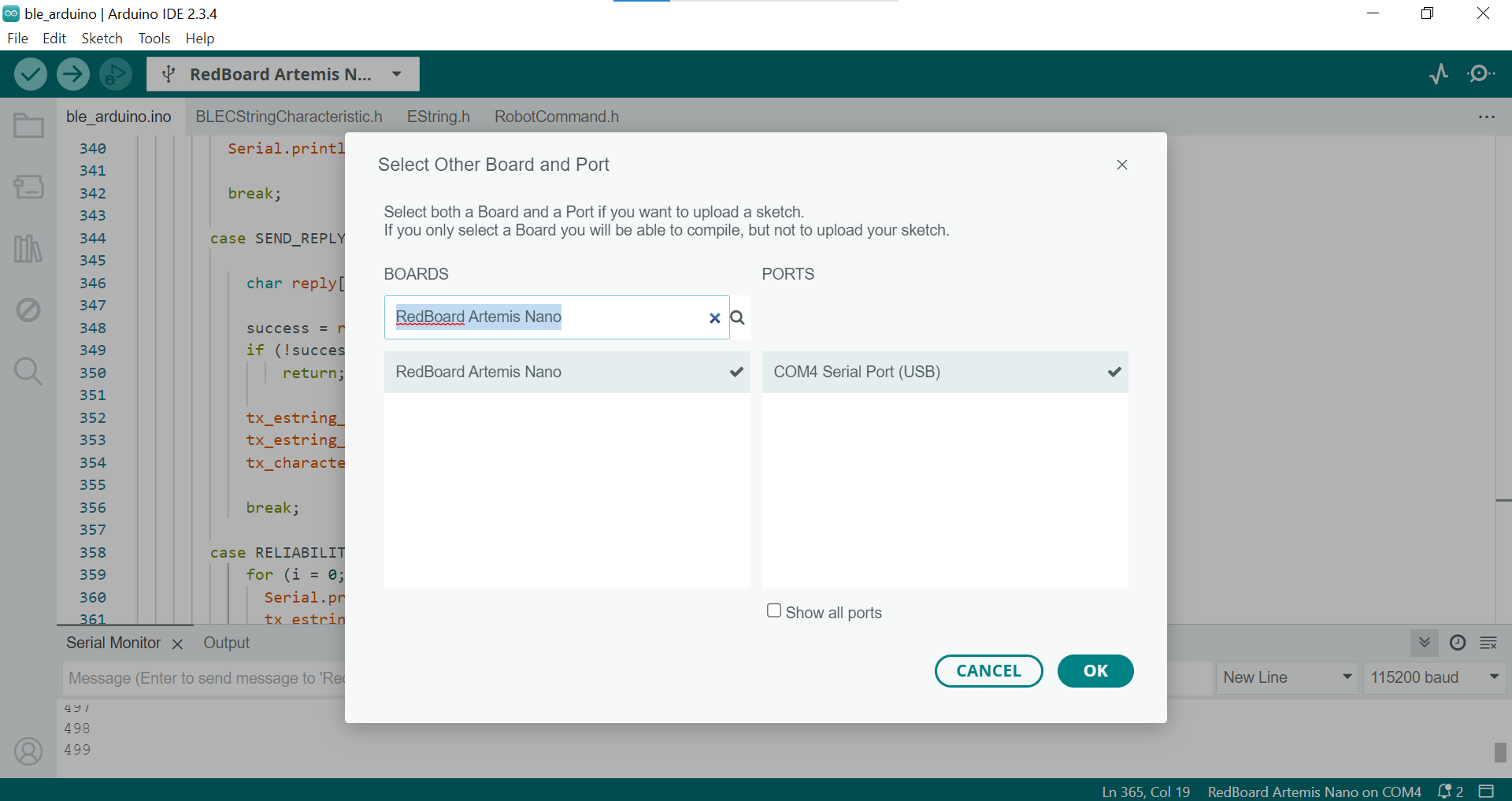Open the File menu
This screenshot has height=801, width=1512.
pos(17,39)
